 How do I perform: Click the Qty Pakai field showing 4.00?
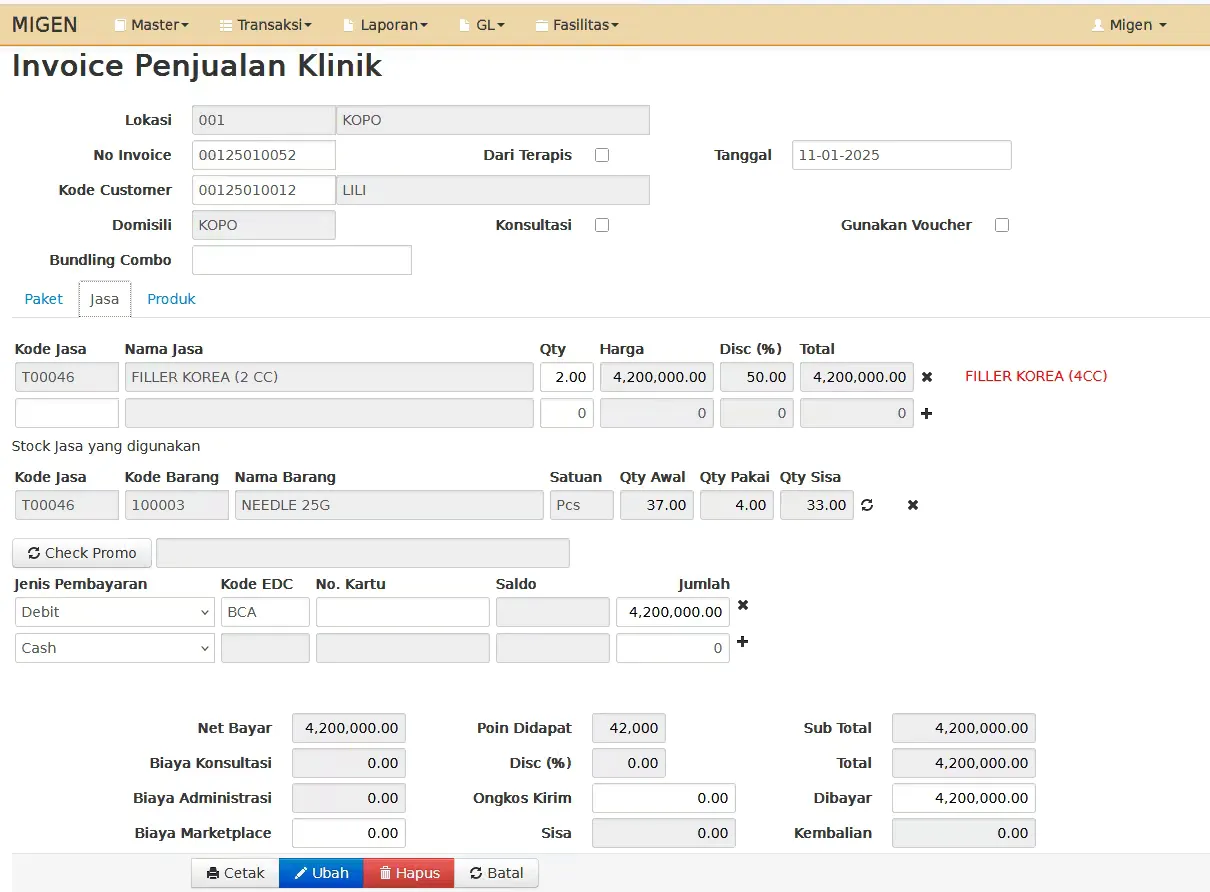coord(737,505)
